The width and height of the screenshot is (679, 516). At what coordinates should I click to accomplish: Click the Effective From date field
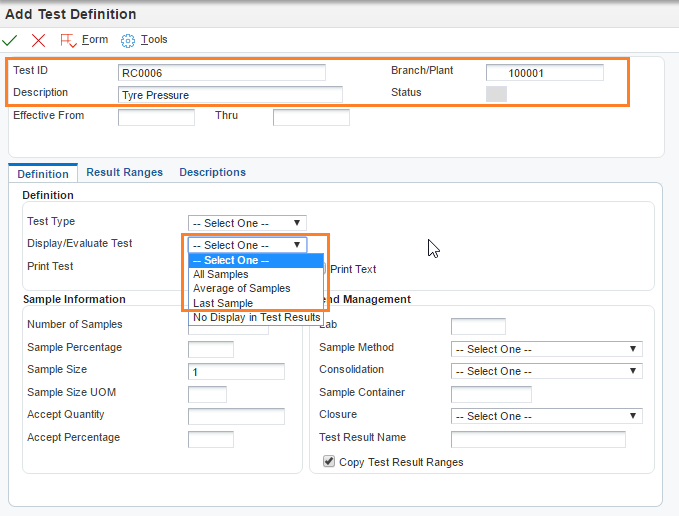156,117
